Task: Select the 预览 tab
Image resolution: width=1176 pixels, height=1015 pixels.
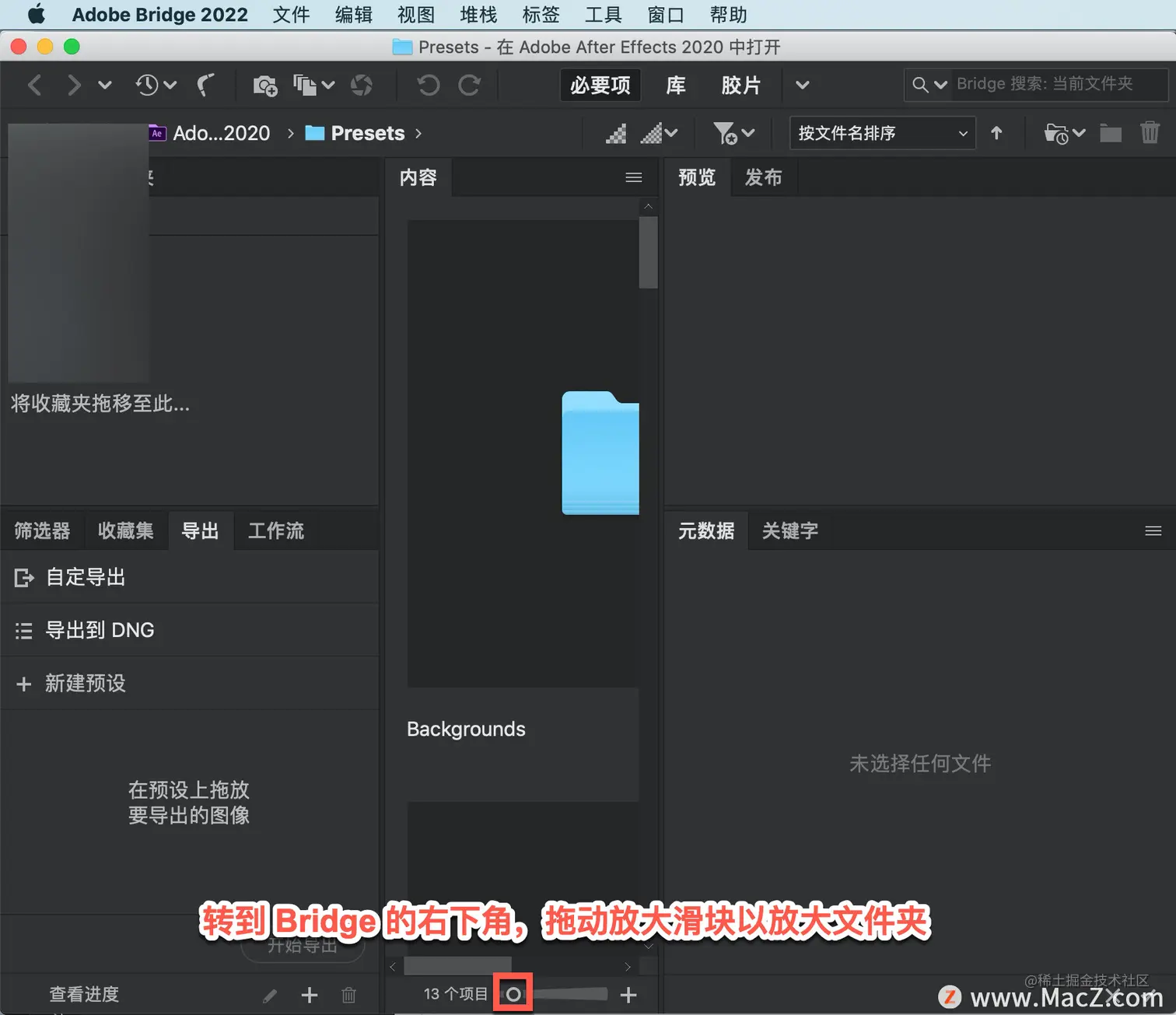Action: pyautogui.click(x=697, y=177)
